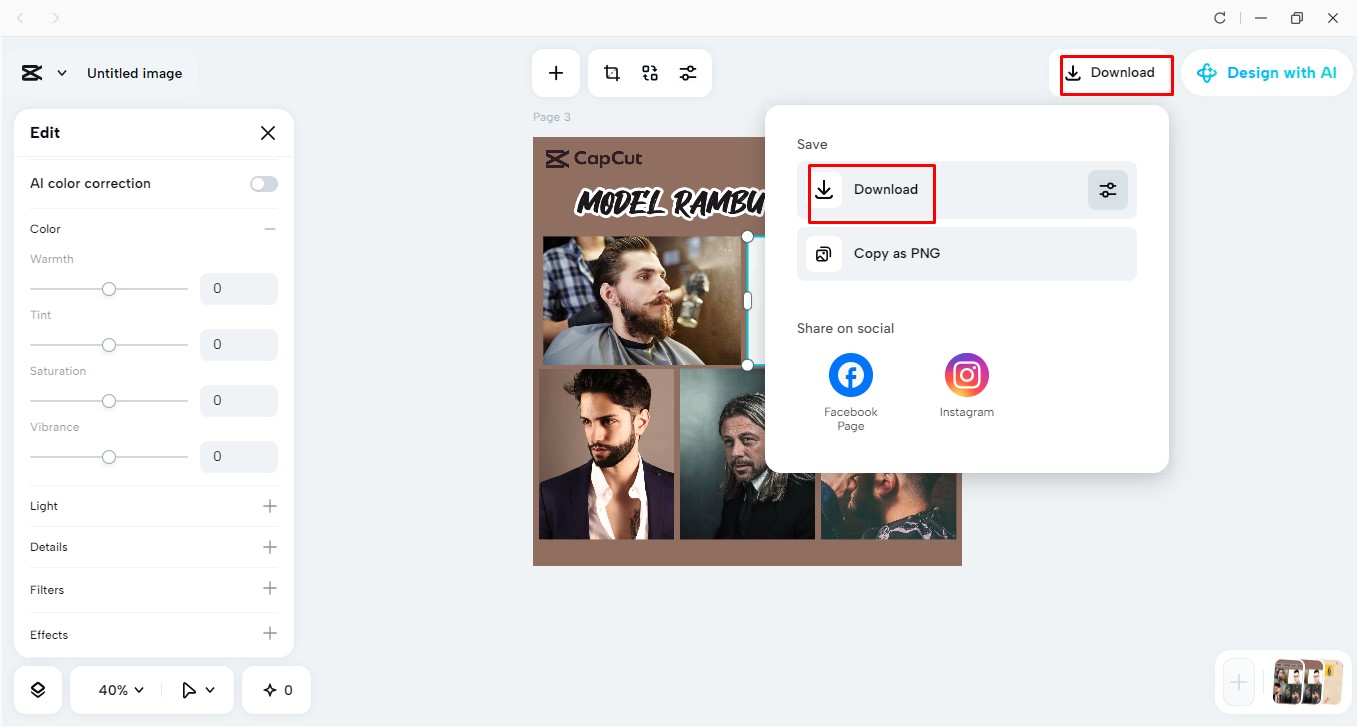This screenshot has height=727, width=1357.
Task: Open the Layers panel icon
Action: [x=38, y=690]
